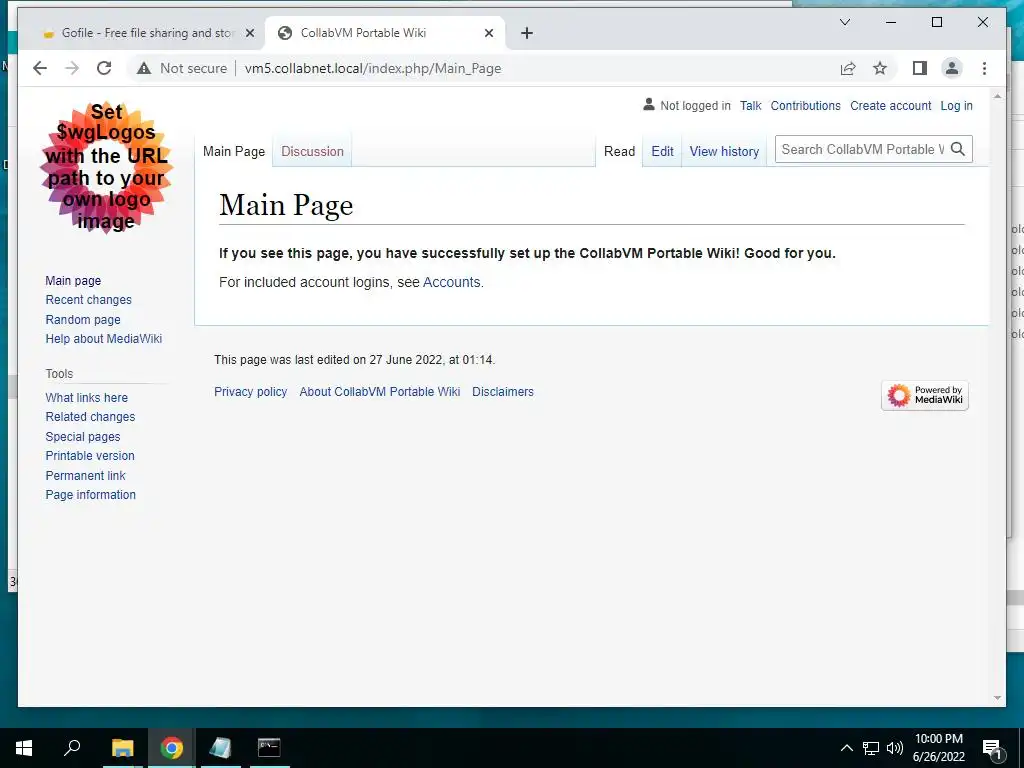
Task: Open the notification center icon
Action: pos(993,748)
